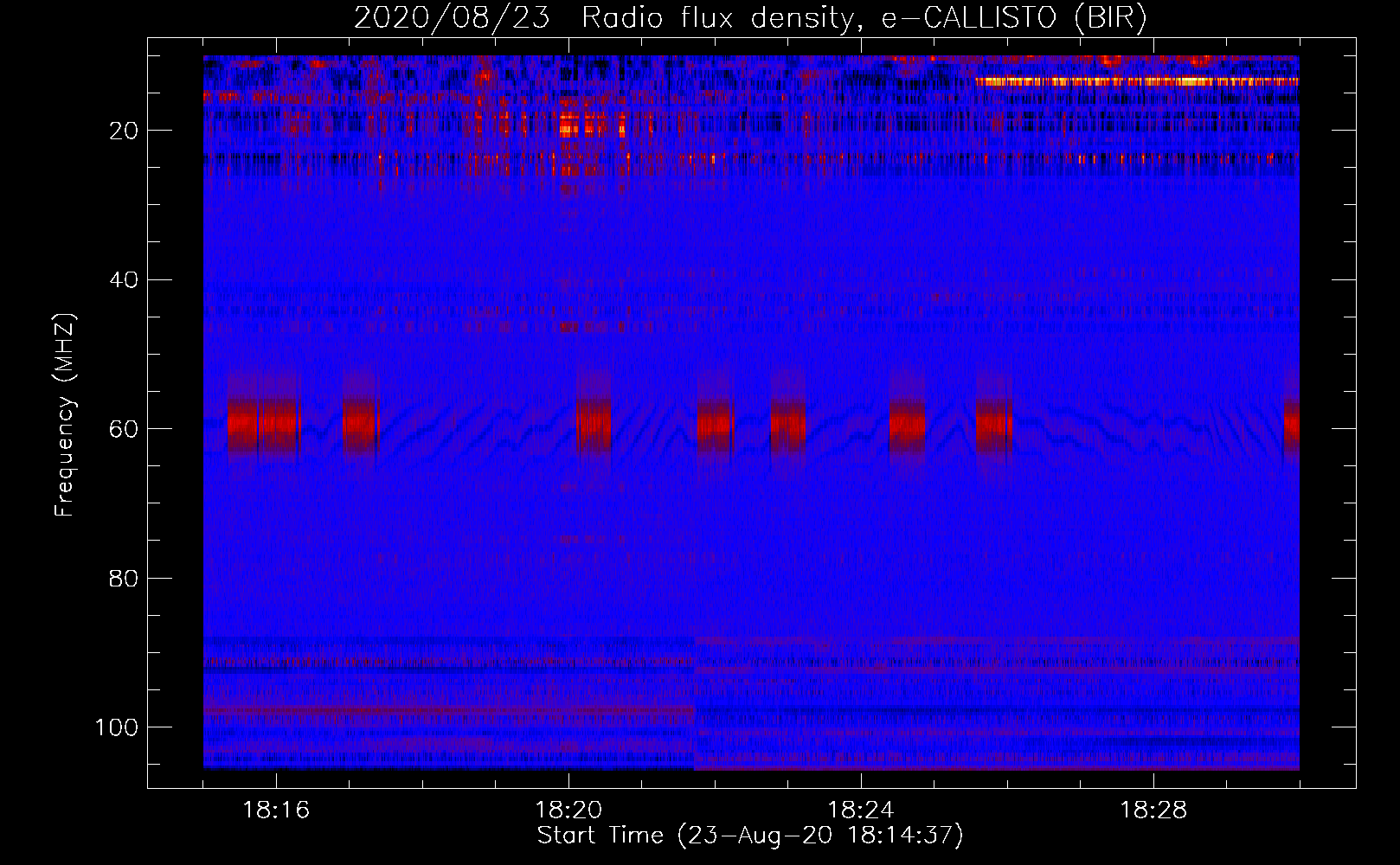Image resolution: width=1400 pixels, height=865 pixels.
Task: Click the "Frequency (MHZ)" y-axis label
Action: coord(65,415)
